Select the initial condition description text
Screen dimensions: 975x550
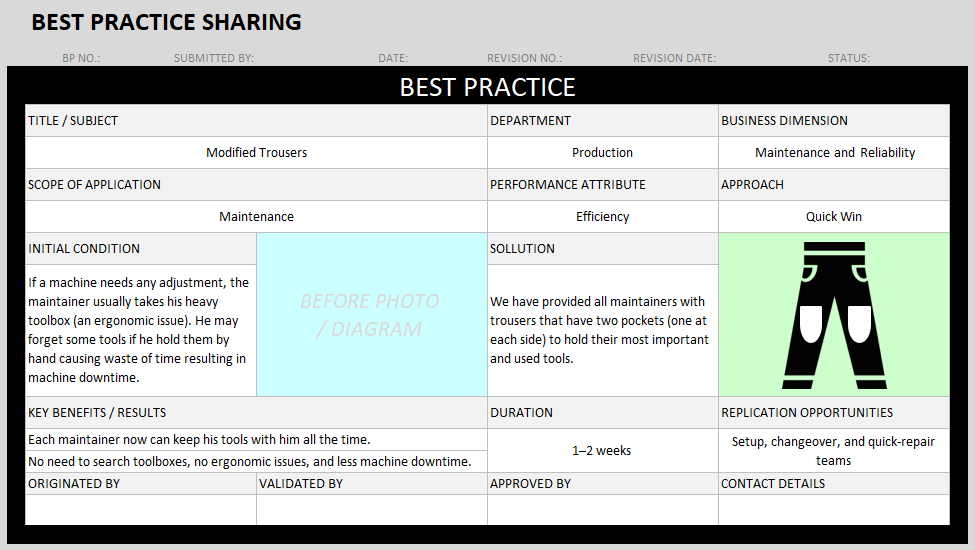point(141,330)
